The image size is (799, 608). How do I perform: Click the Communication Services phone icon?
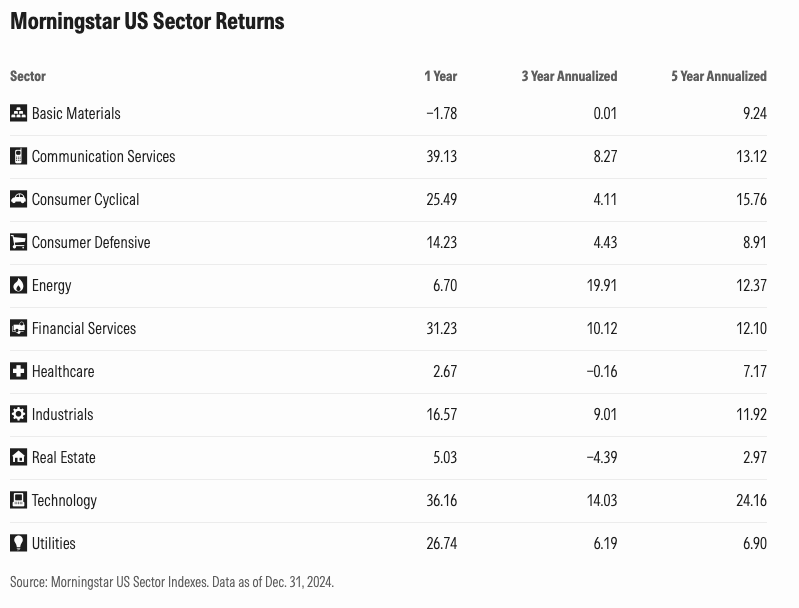tap(18, 156)
